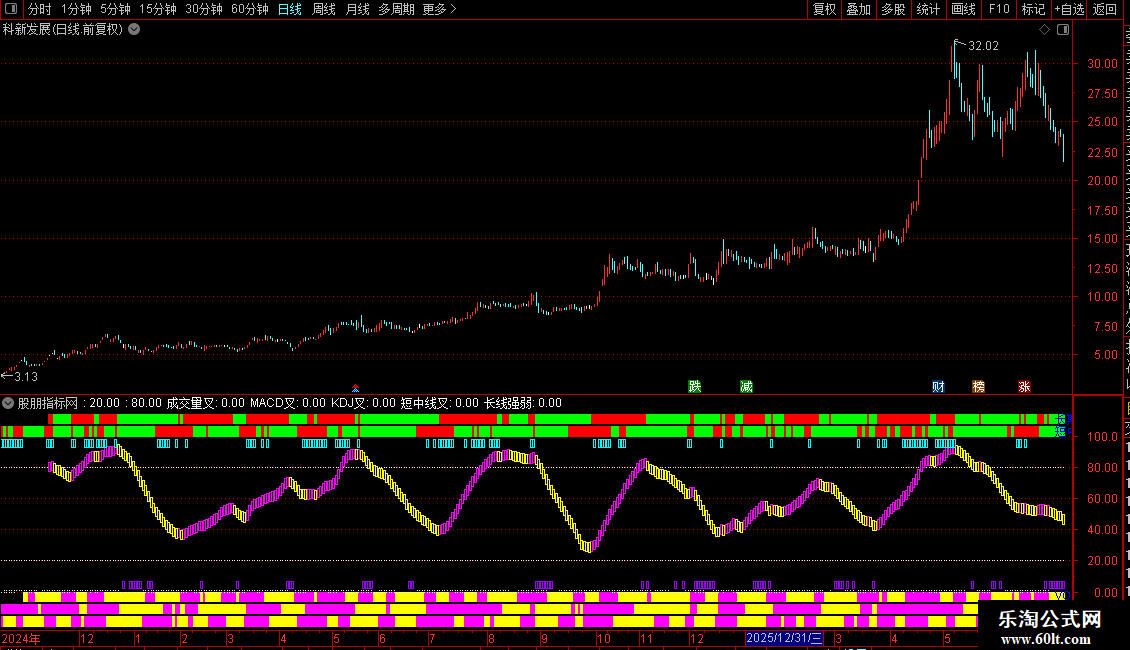Click the MACD叉: 0.00 indicator value
The width and height of the screenshot is (1130, 650).
point(288,403)
